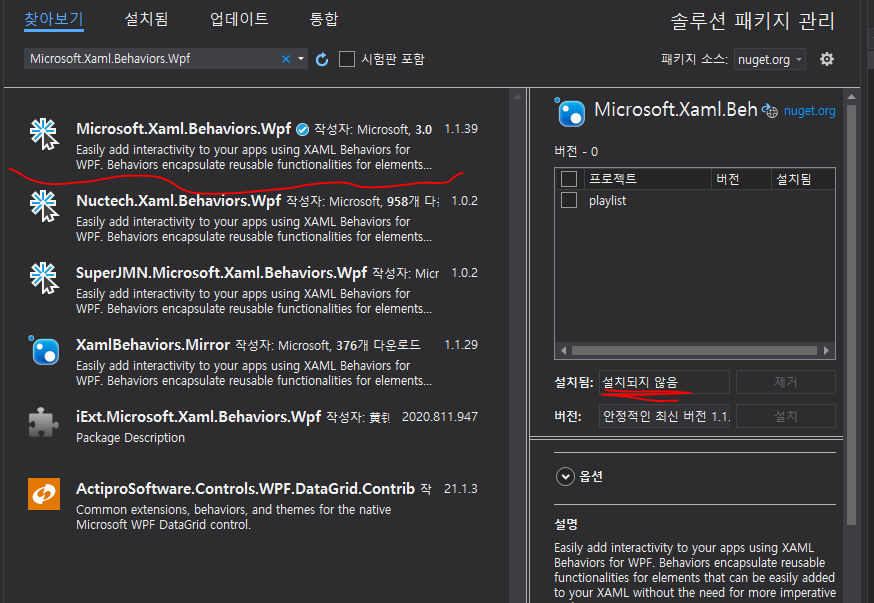Click the package list scroll up arrow
This screenshot has width=874, height=603.
(x=517, y=97)
